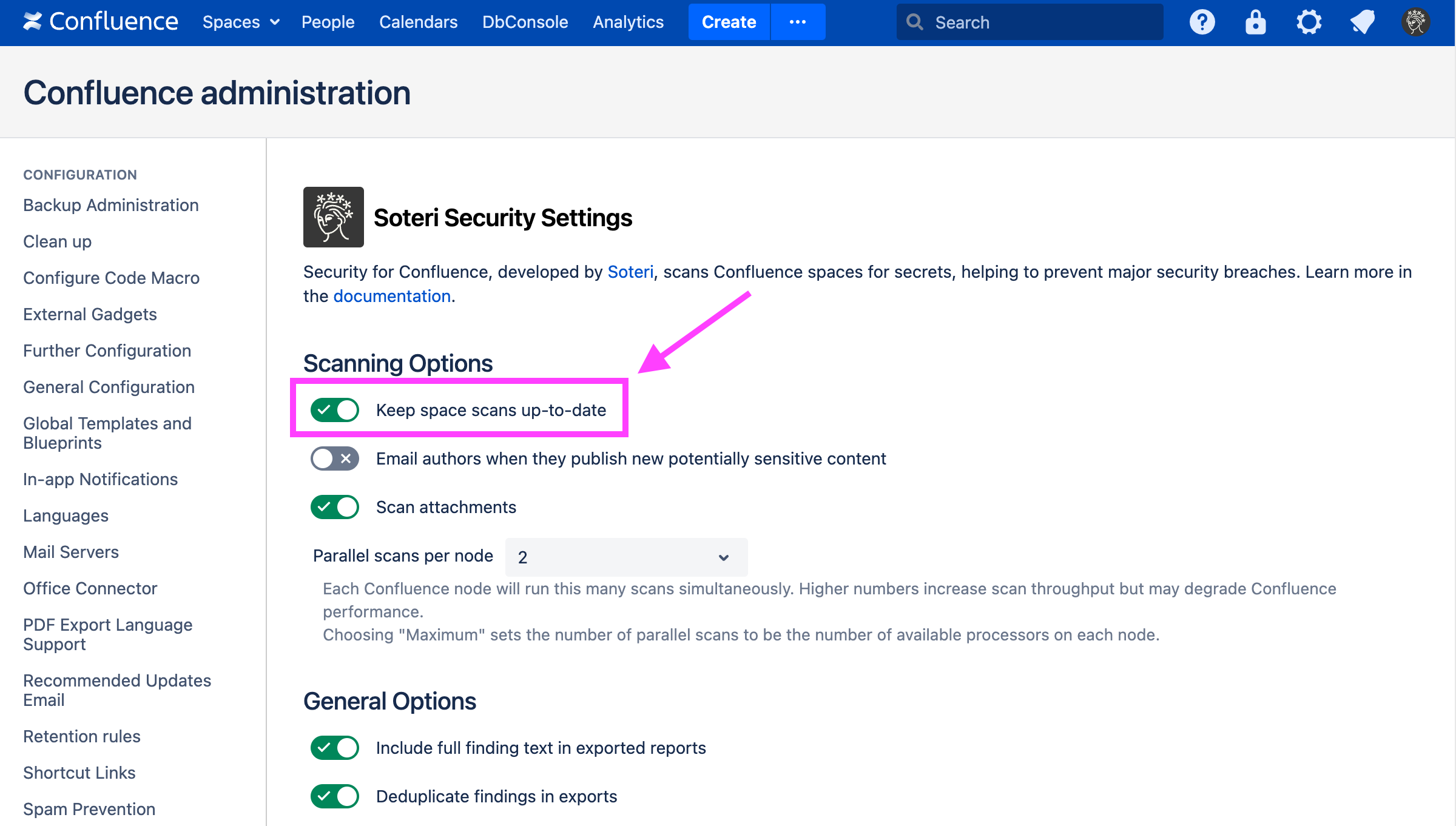The height and width of the screenshot is (826, 1456).
Task: Enable email authors notification toggle
Action: [335, 458]
